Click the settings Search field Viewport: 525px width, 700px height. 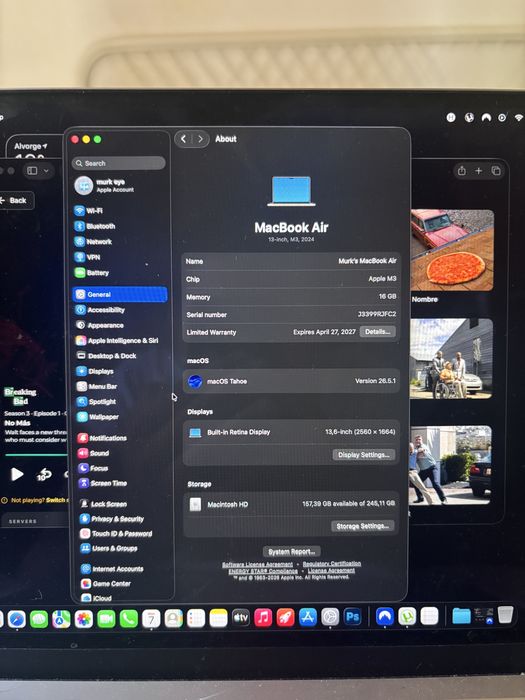coord(119,163)
